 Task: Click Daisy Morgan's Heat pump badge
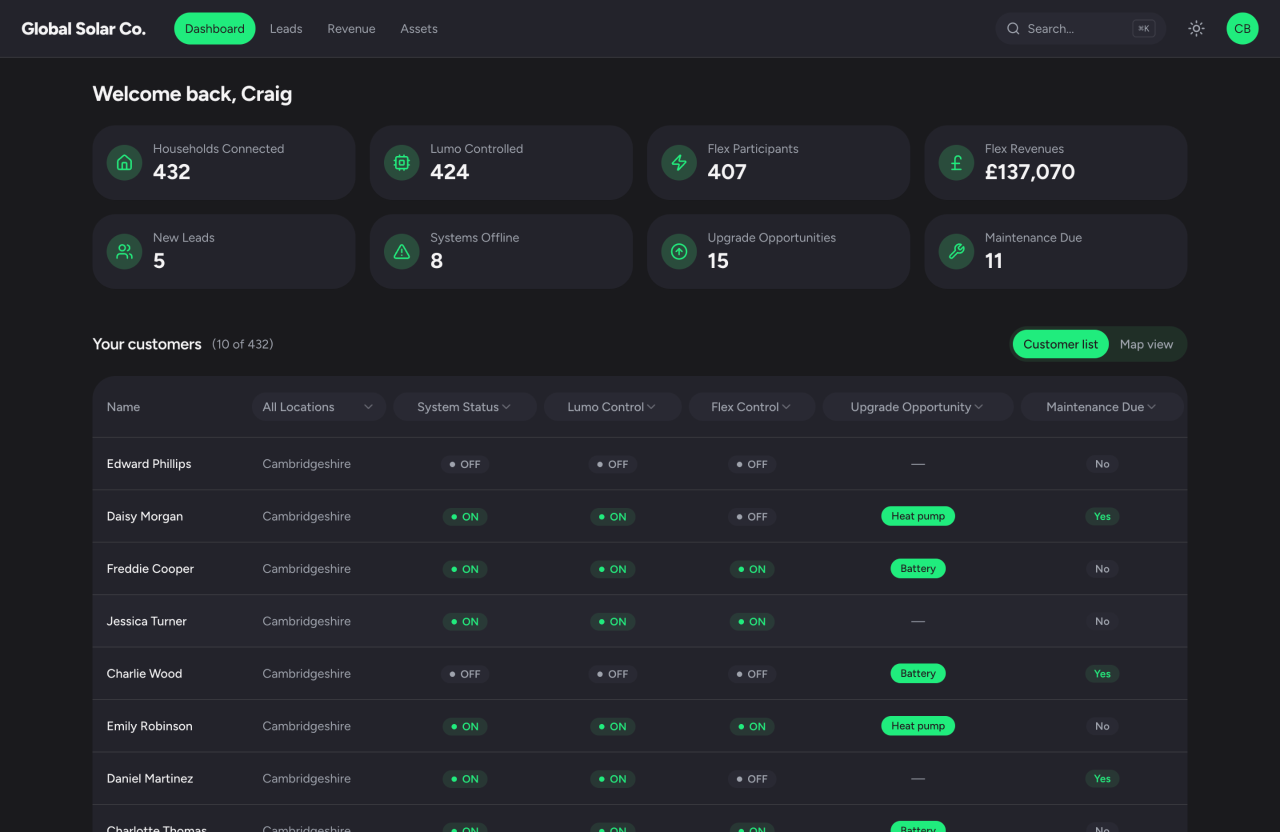918,516
